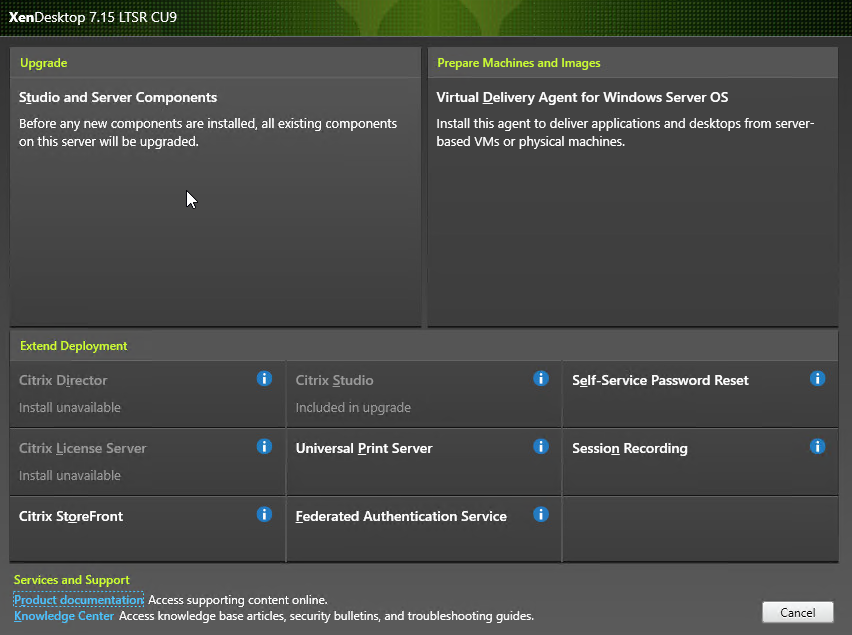Install Citrix StoreFront
852x635 pixels.
(147, 529)
